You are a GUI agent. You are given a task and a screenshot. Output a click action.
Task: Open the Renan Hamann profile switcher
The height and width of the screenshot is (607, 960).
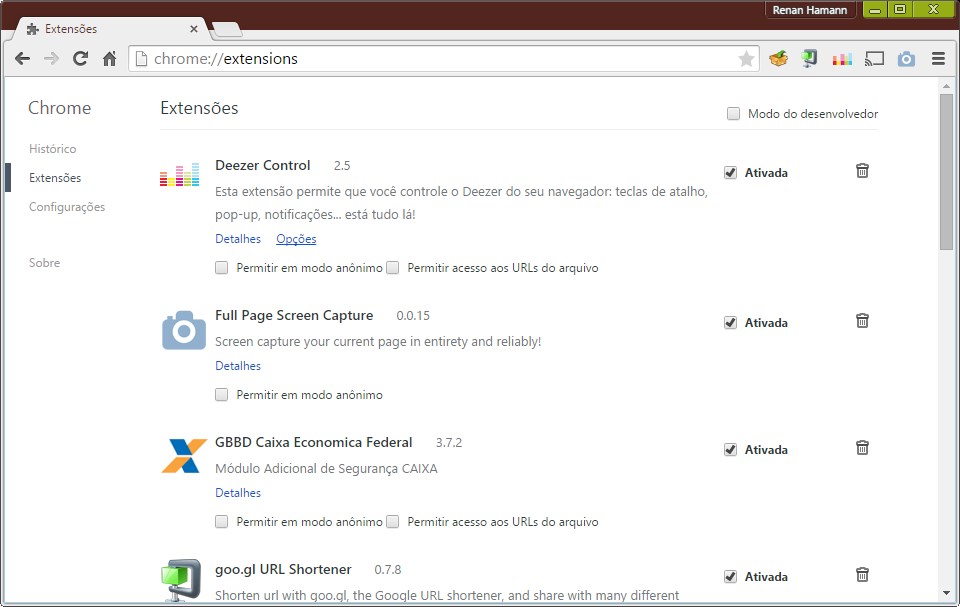pos(810,10)
